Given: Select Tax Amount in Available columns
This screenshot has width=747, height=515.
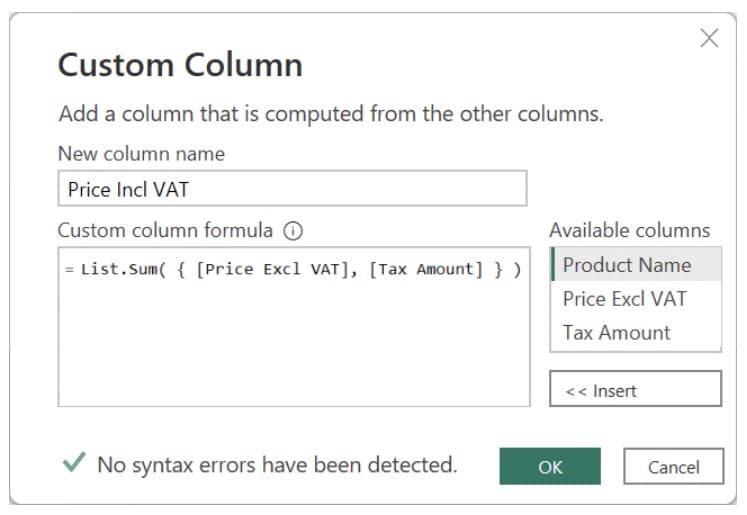Looking at the screenshot, I should (x=636, y=333).
